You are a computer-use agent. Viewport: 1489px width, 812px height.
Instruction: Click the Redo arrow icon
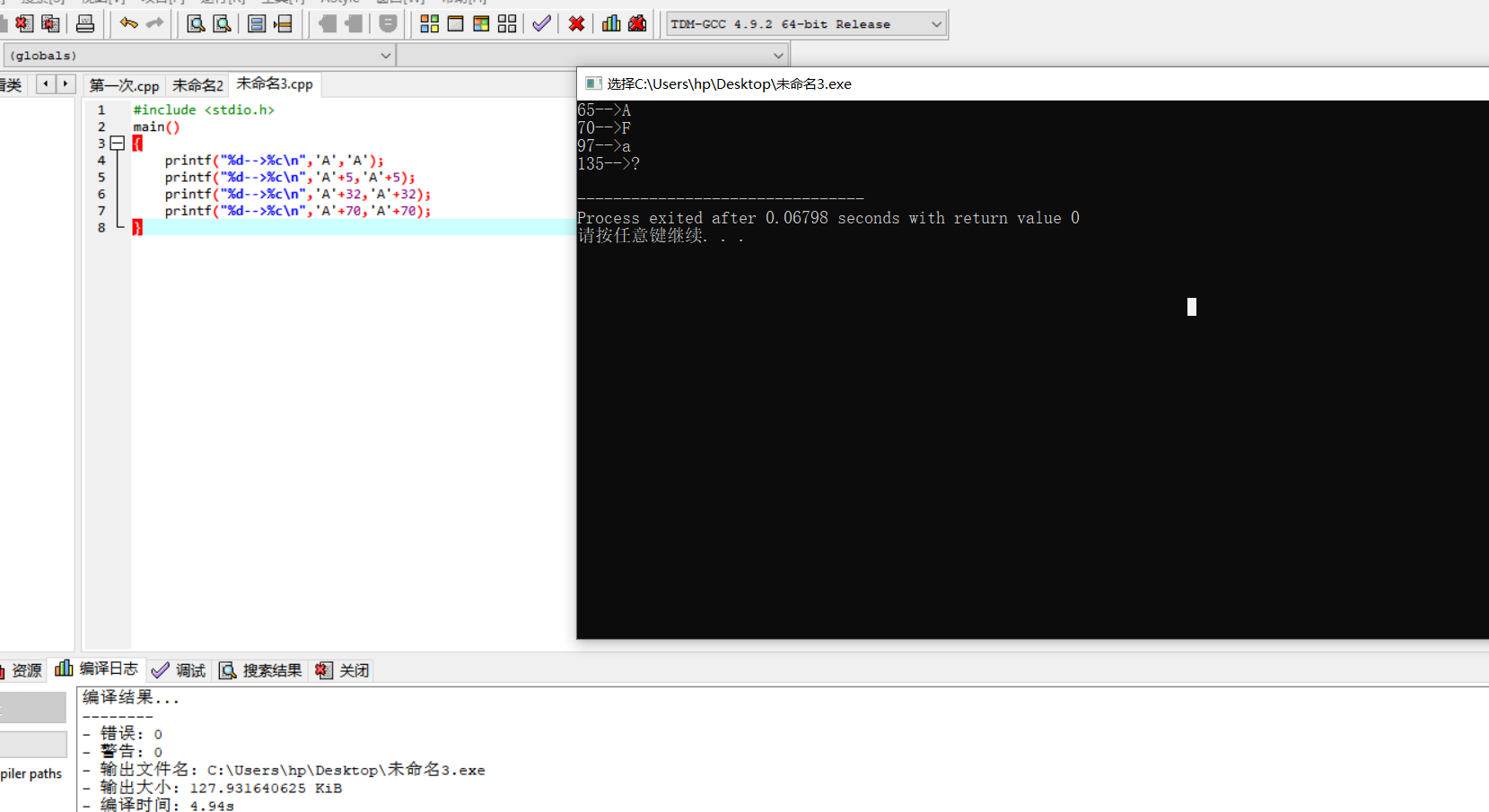[155, 23]
